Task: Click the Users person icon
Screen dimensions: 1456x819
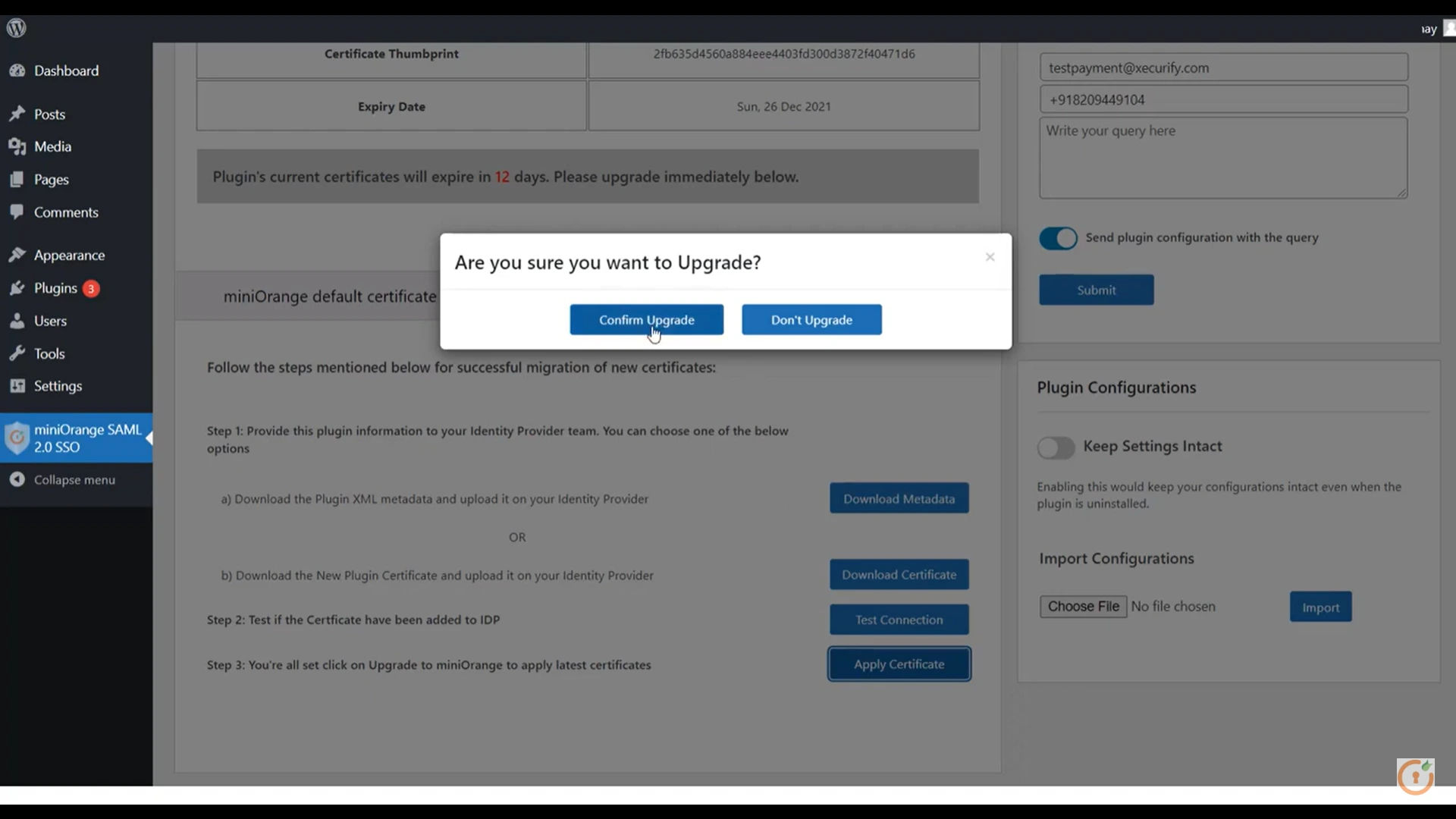Action: pos(17,321)
